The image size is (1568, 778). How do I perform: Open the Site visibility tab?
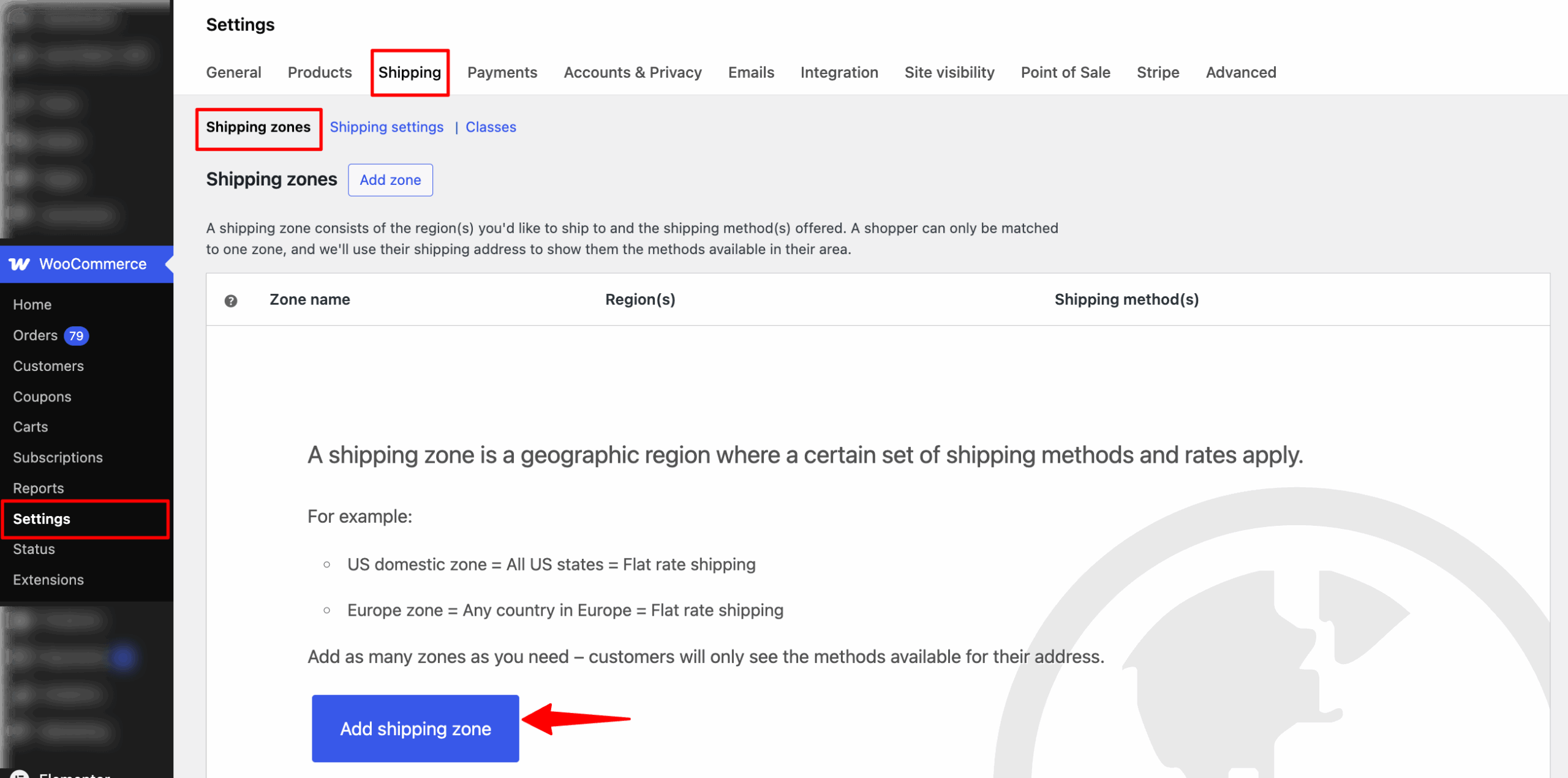(x=949, y=72)
